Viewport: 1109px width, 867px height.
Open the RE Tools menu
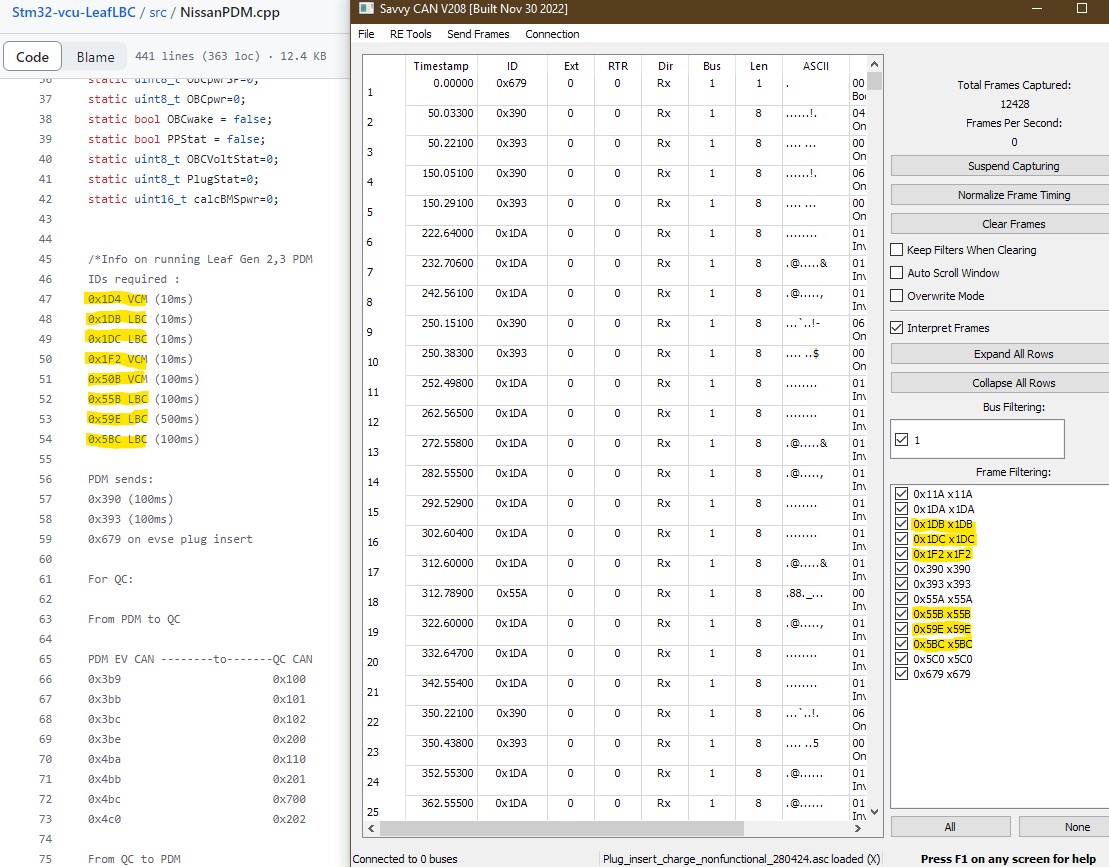pos(410,34)
